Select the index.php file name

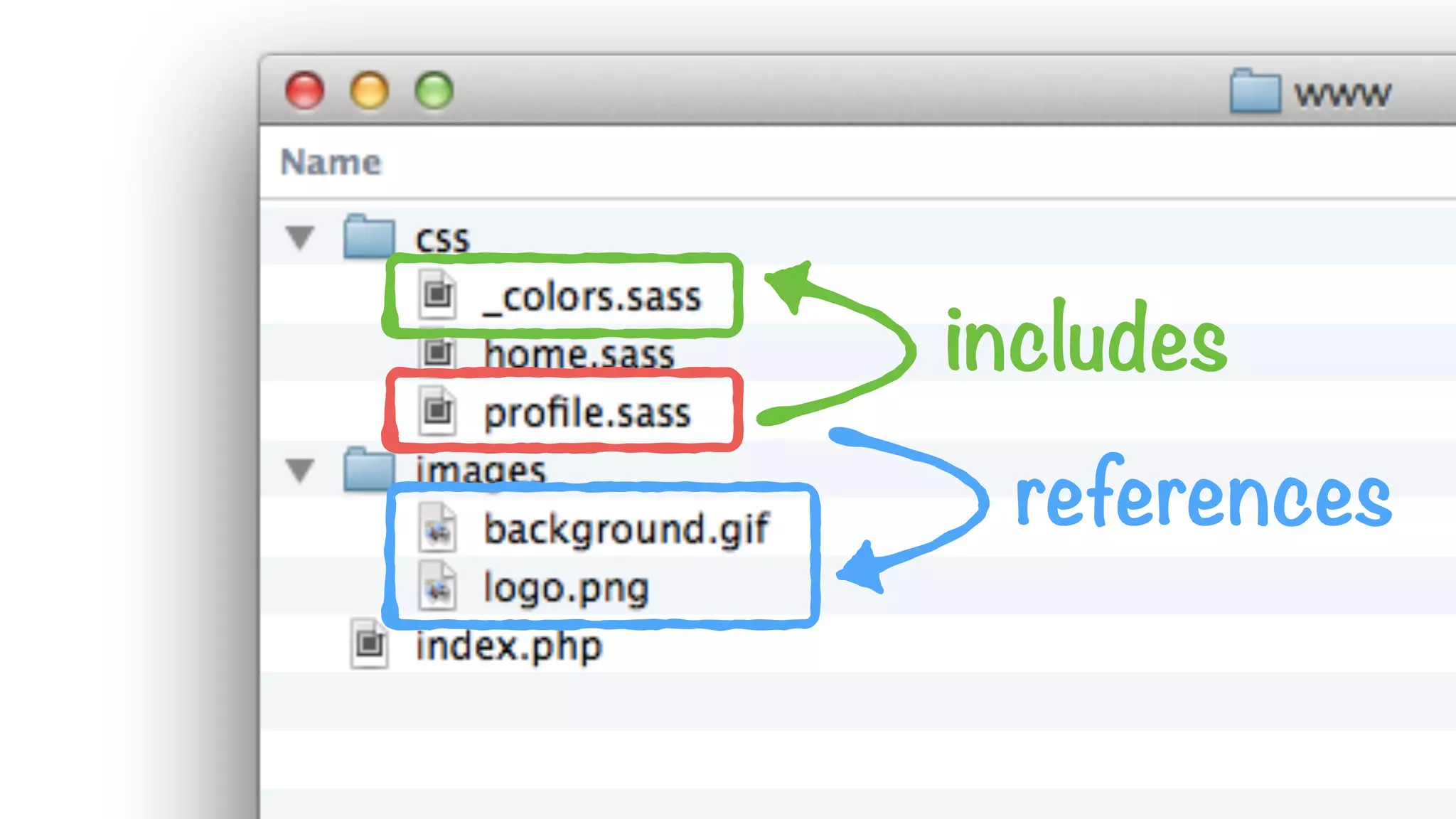508,646
